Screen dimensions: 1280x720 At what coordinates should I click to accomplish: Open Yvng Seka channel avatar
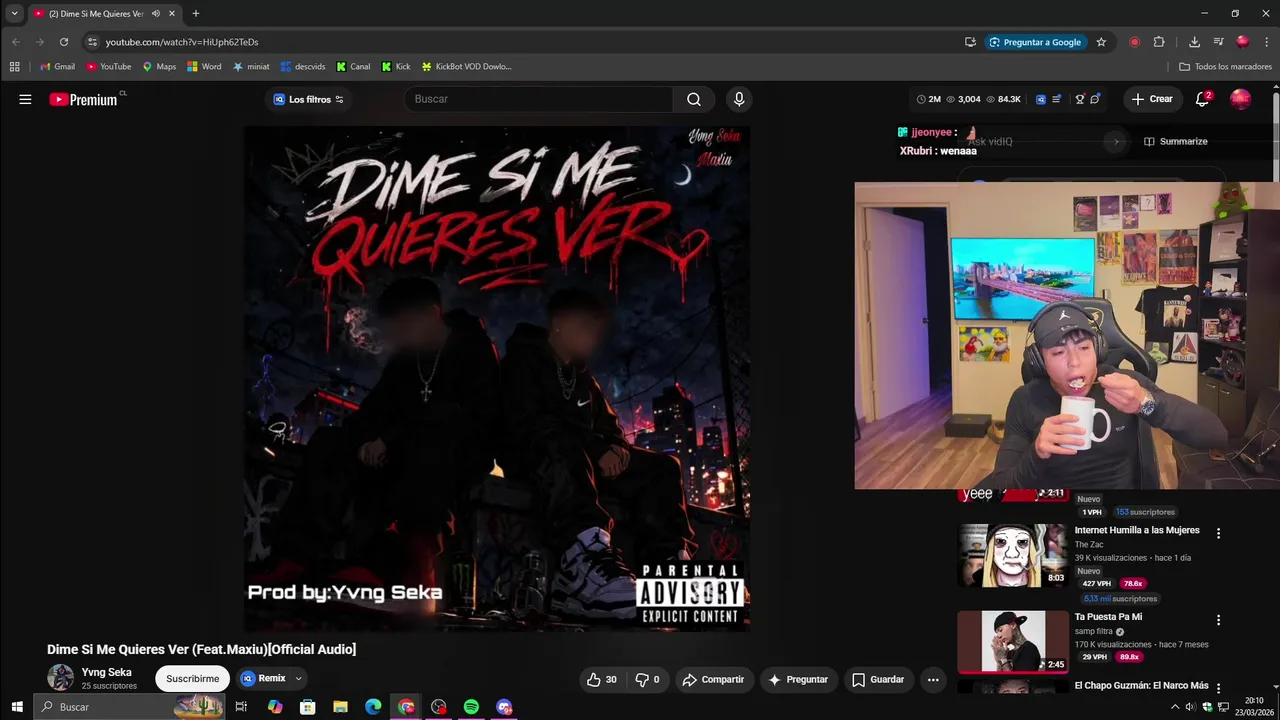click(x=60, y=677)
